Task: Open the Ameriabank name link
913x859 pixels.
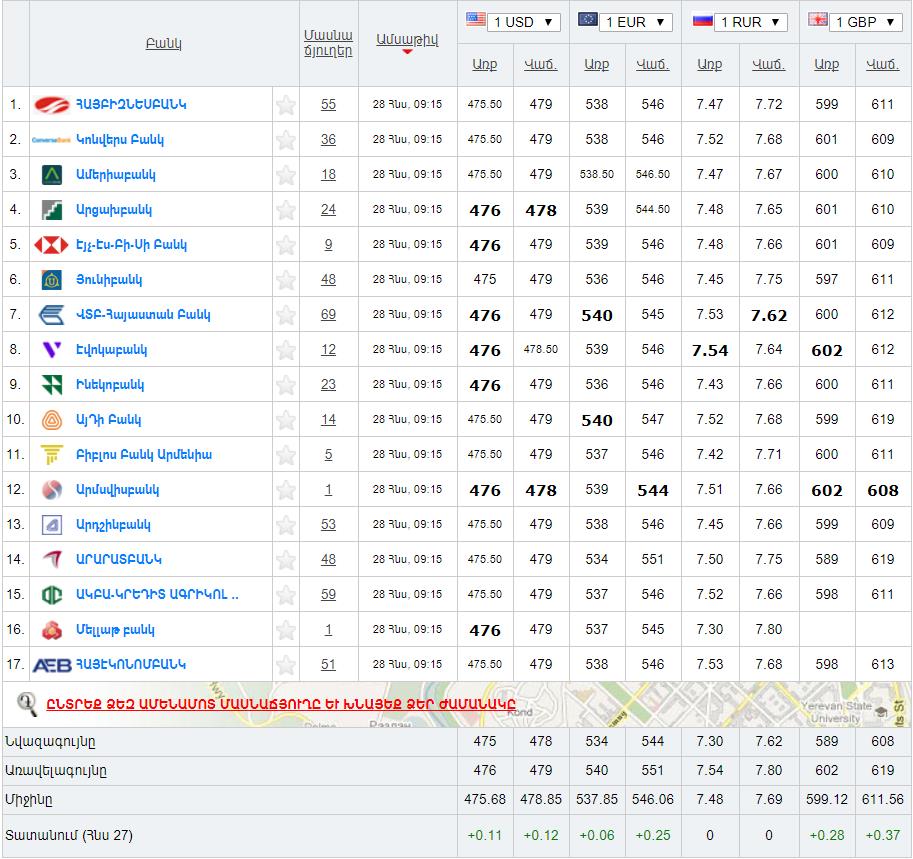Action: [116, 175]
